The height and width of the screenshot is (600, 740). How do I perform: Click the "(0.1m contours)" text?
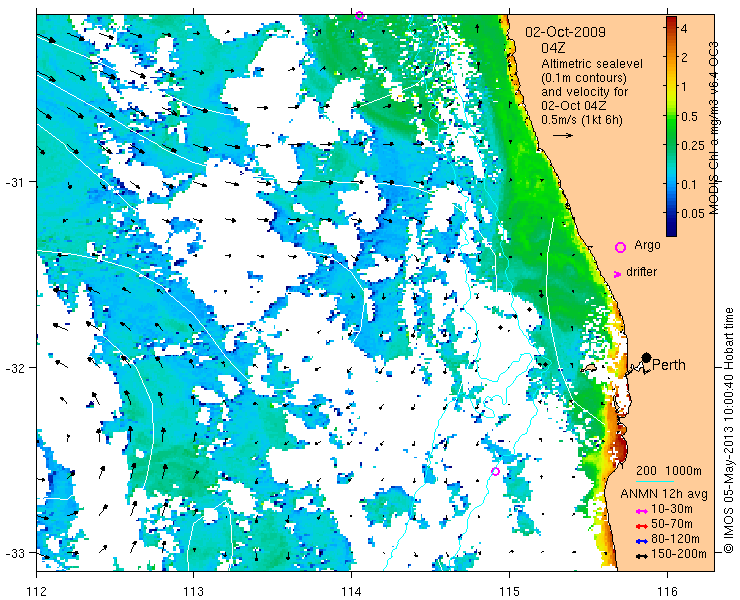584,77
